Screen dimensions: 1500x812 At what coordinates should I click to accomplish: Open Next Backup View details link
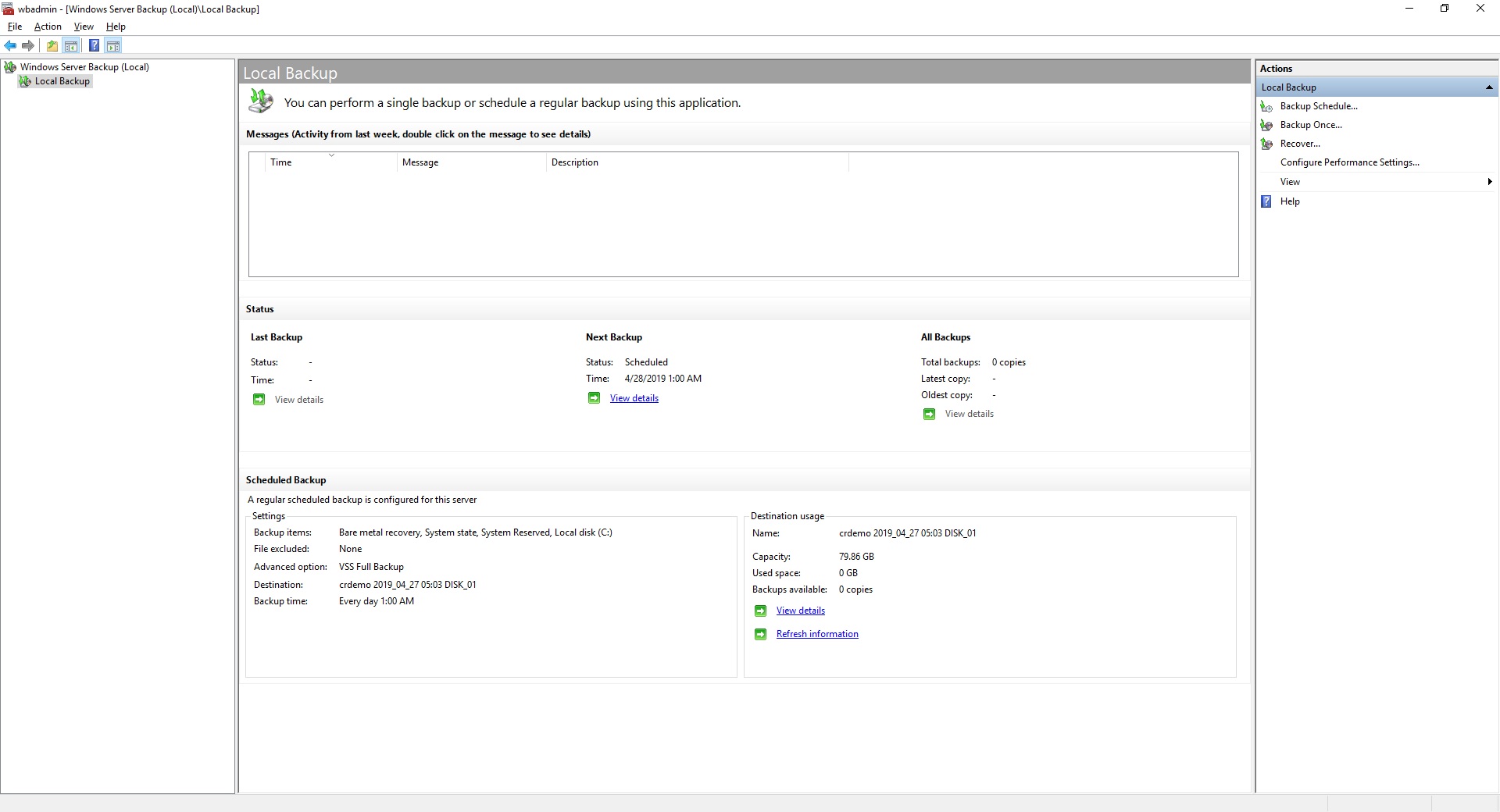coord(634,398)
